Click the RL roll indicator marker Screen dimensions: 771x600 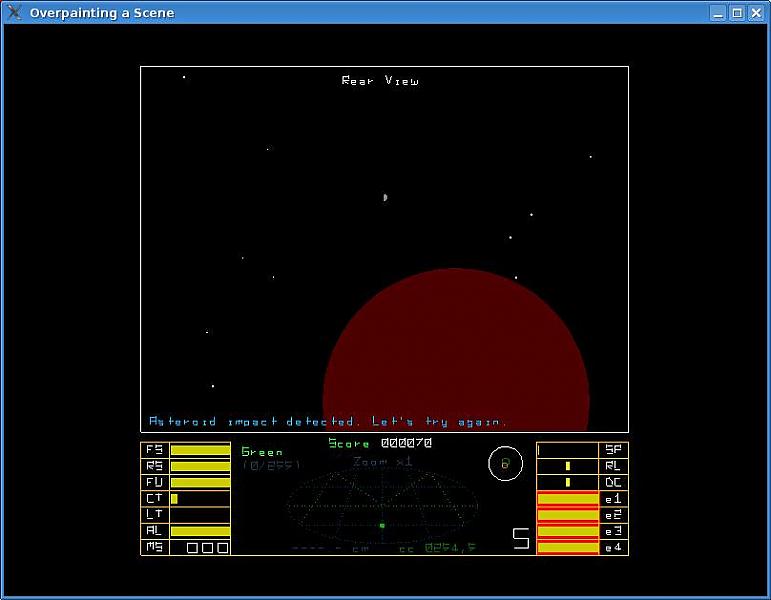pyautogui.click(x=567, y=466)
